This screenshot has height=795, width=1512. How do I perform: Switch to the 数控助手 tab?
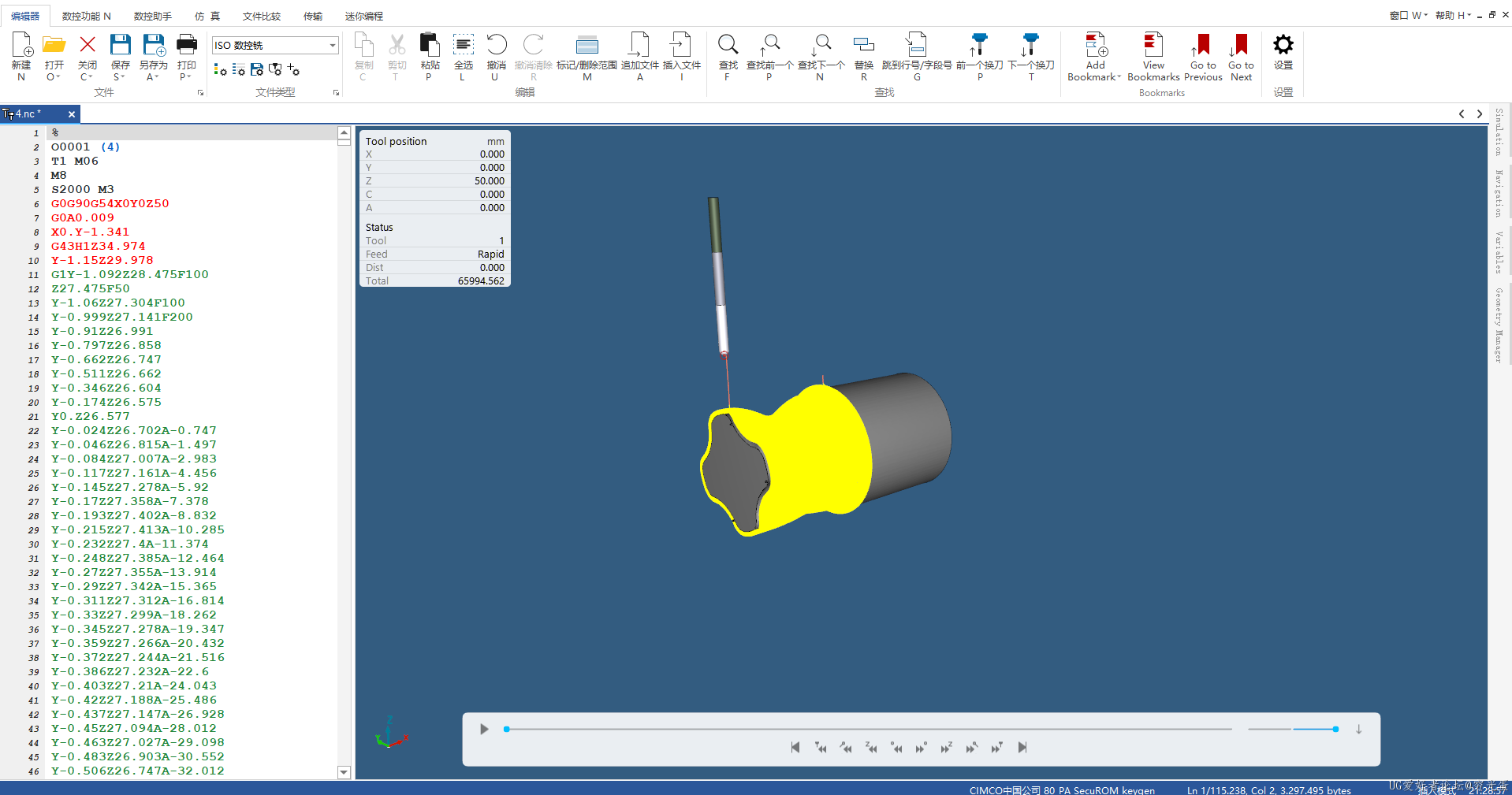(152, 16)
